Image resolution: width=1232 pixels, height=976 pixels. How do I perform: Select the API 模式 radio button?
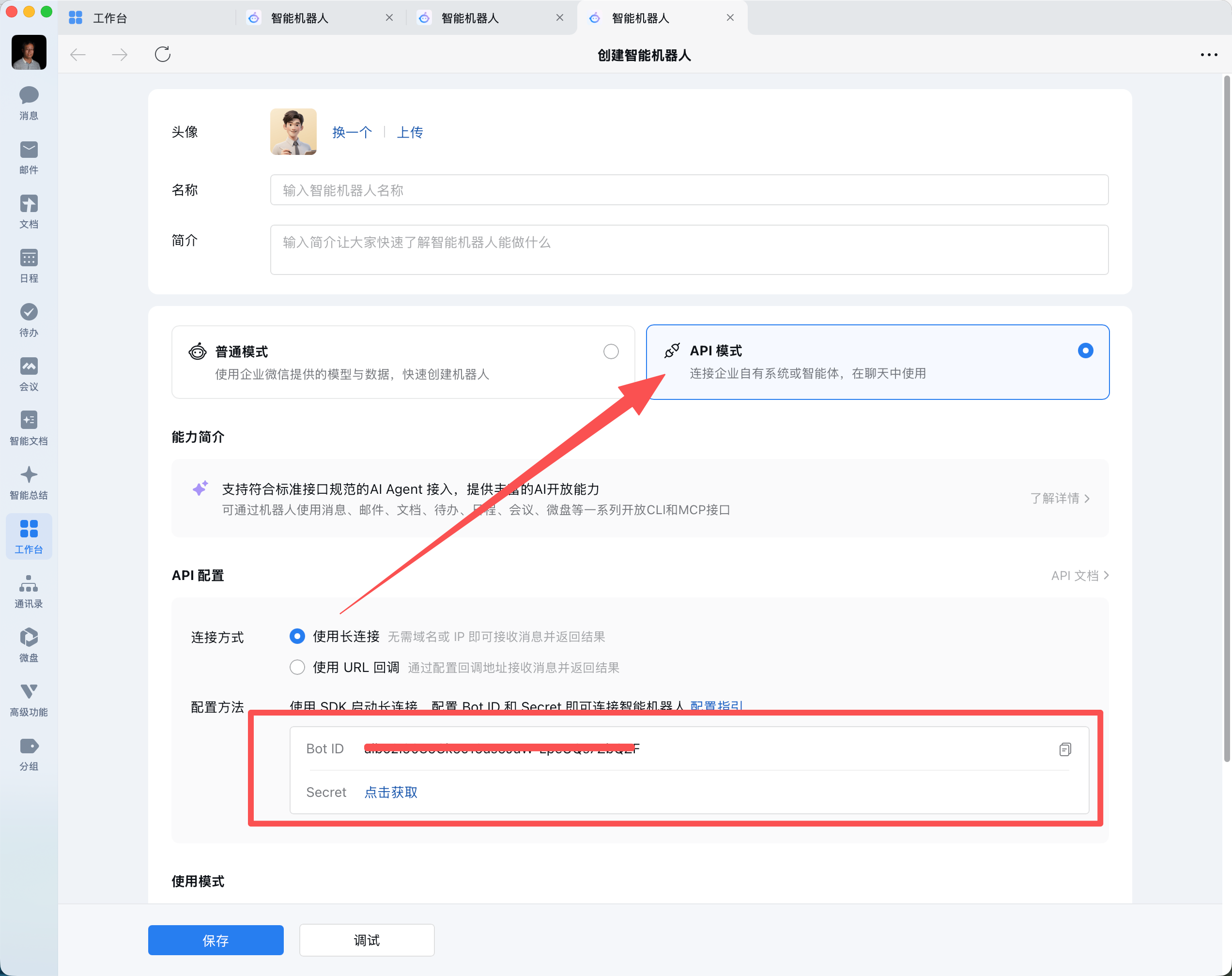pyautogui.click(x=1085, y=350)
